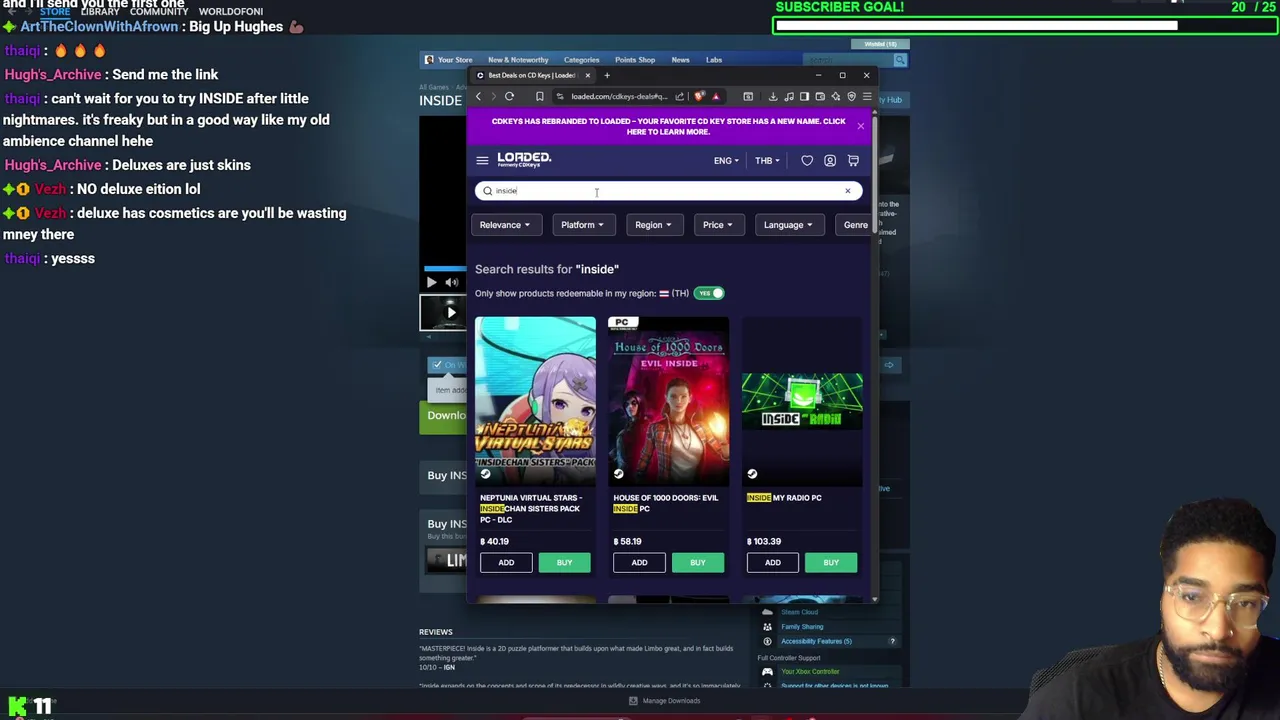This screenshot has height=720, width=1280.
Task: Open a new browser tab
Action: pyautogui.click(x=607, y=75)
